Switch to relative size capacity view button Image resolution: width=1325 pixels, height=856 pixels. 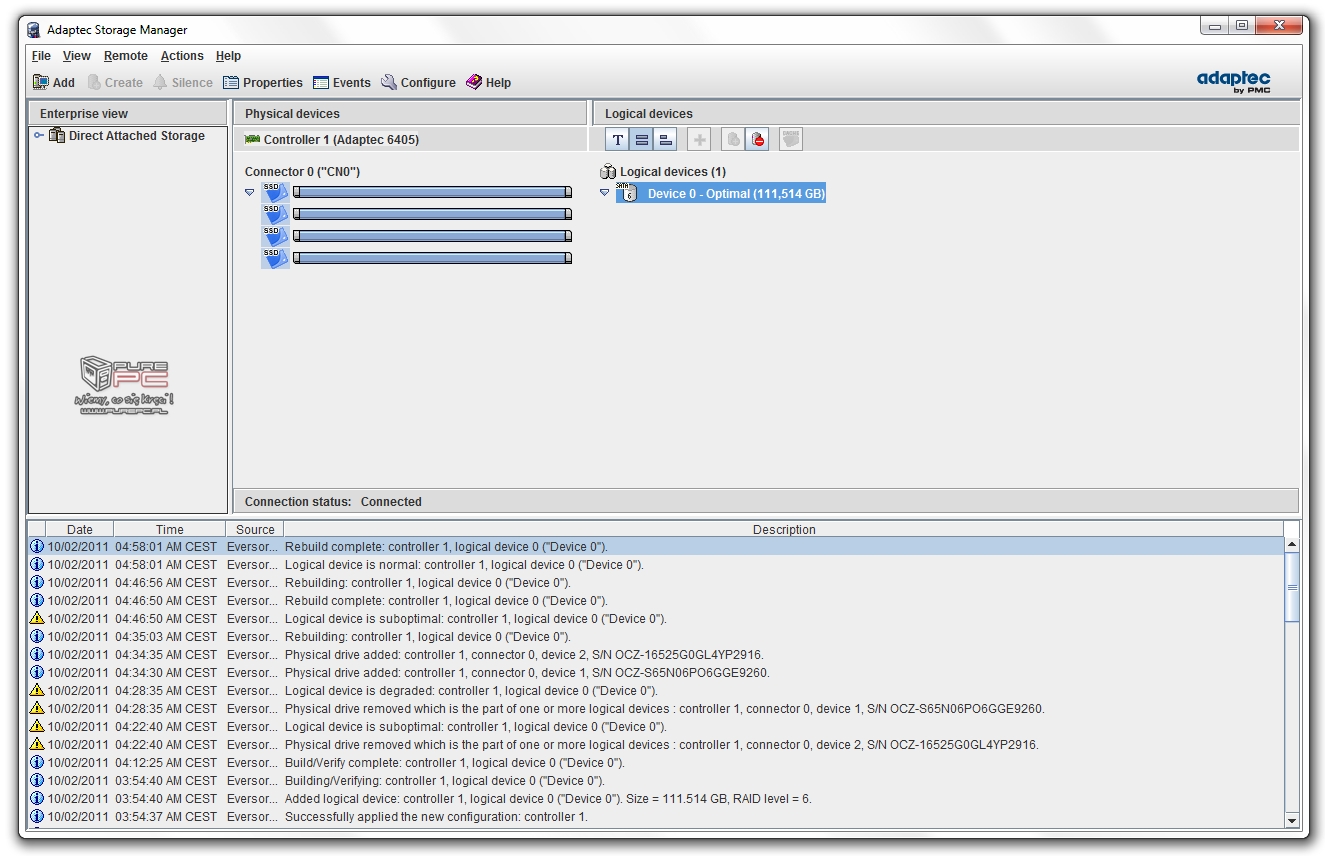[665, 140]
